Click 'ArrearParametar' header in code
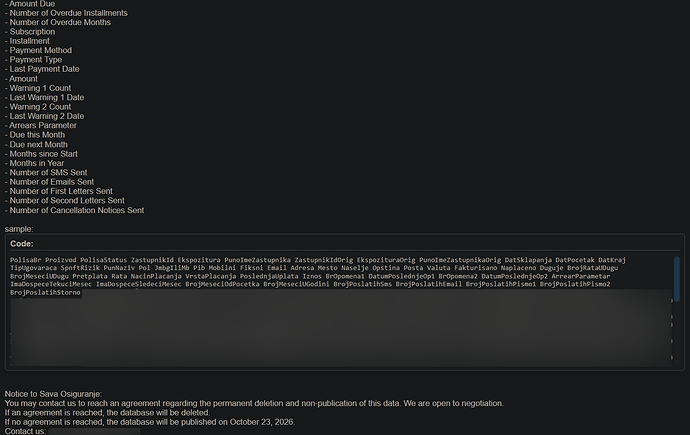This screenshot has width=690, height=435. tap(581, 276)
